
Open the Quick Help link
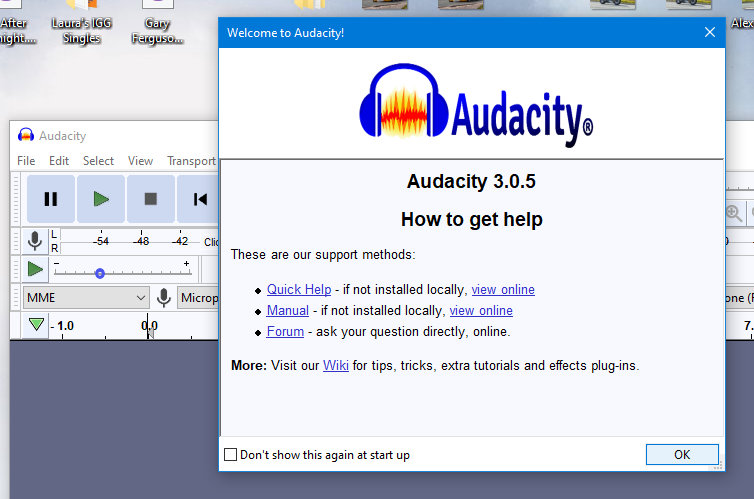(299, 289)
